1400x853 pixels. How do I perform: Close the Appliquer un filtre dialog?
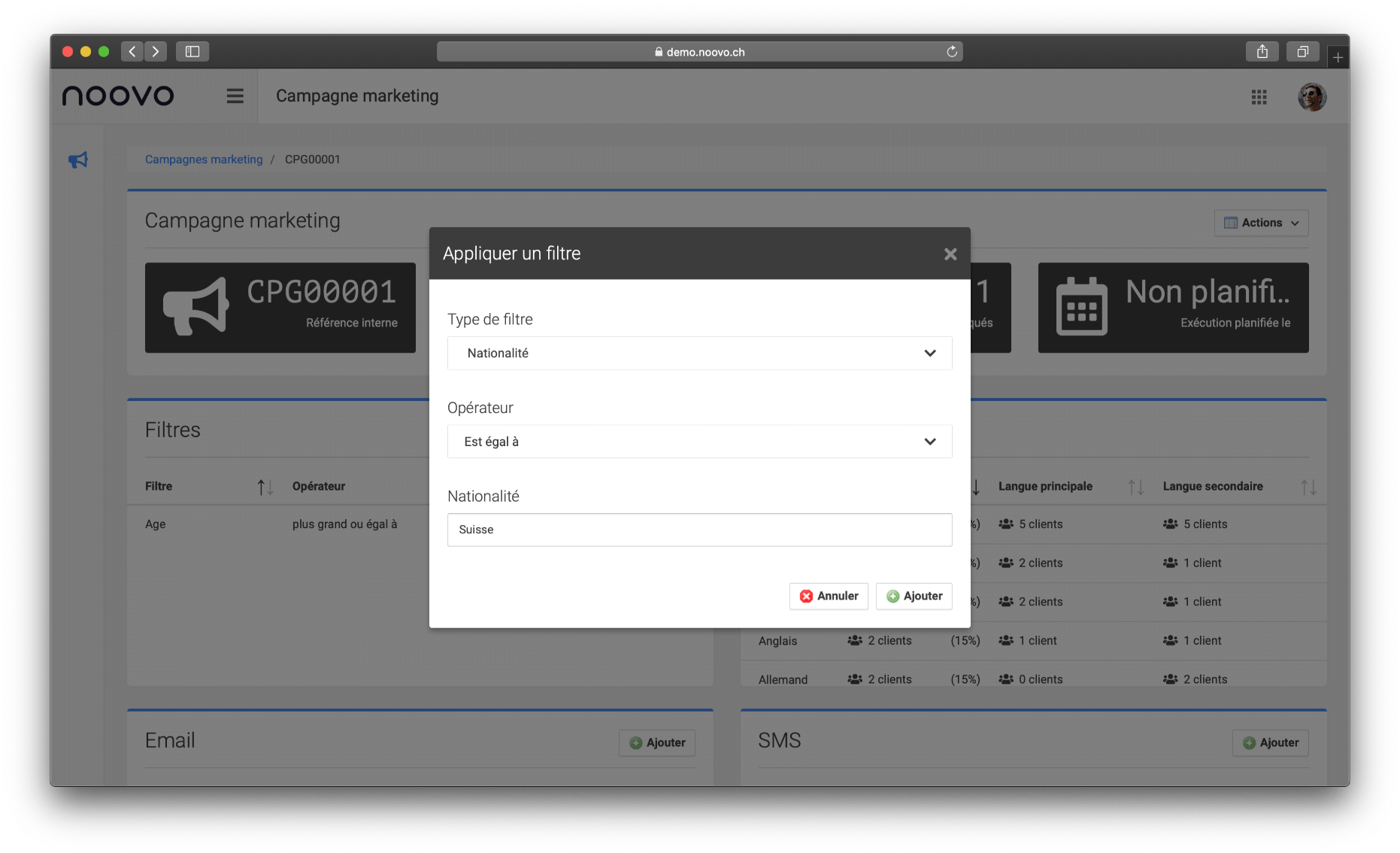click(x=950, y=254)
